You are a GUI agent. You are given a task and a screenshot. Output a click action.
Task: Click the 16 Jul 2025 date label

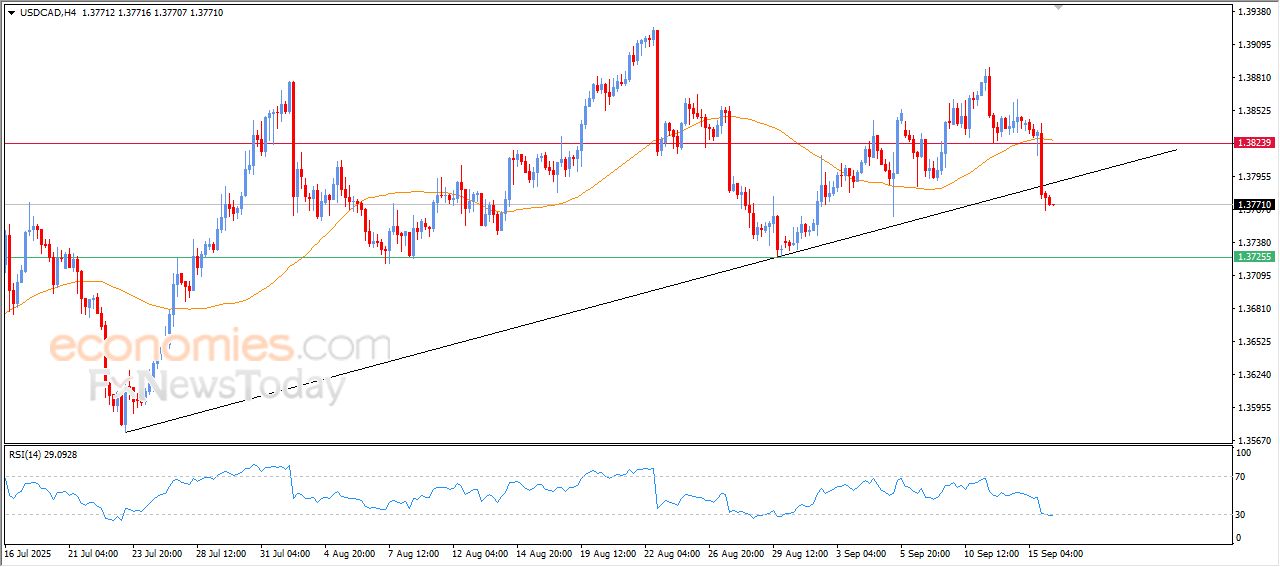pyautogui.click(x=27, y=553)
